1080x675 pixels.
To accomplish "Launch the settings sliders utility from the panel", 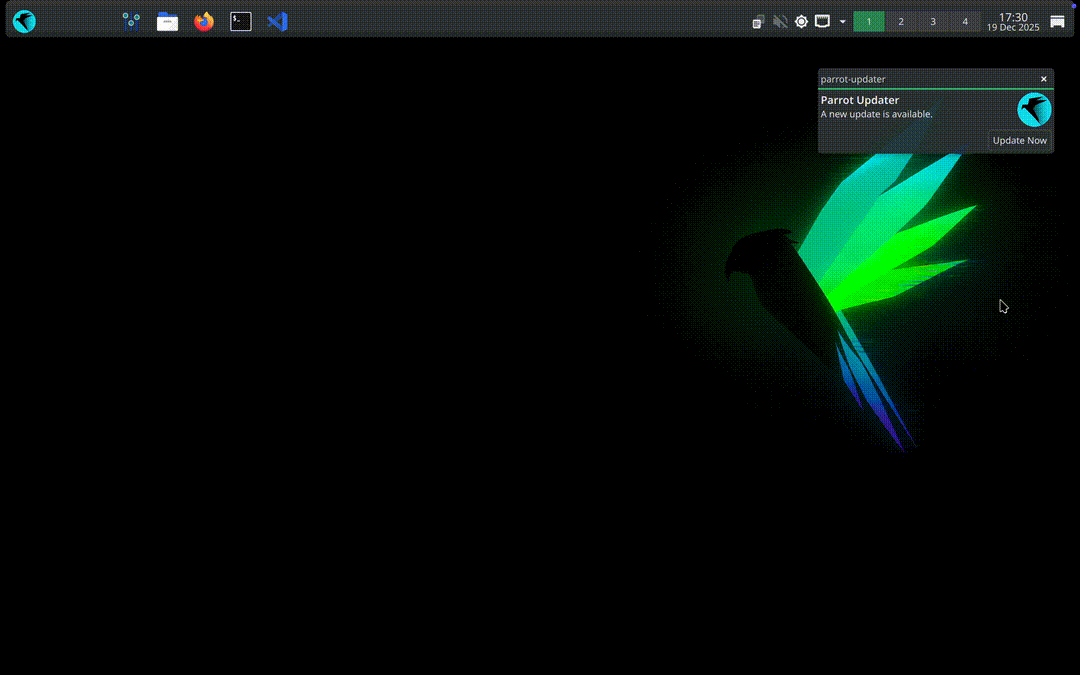I will [130, 21].
